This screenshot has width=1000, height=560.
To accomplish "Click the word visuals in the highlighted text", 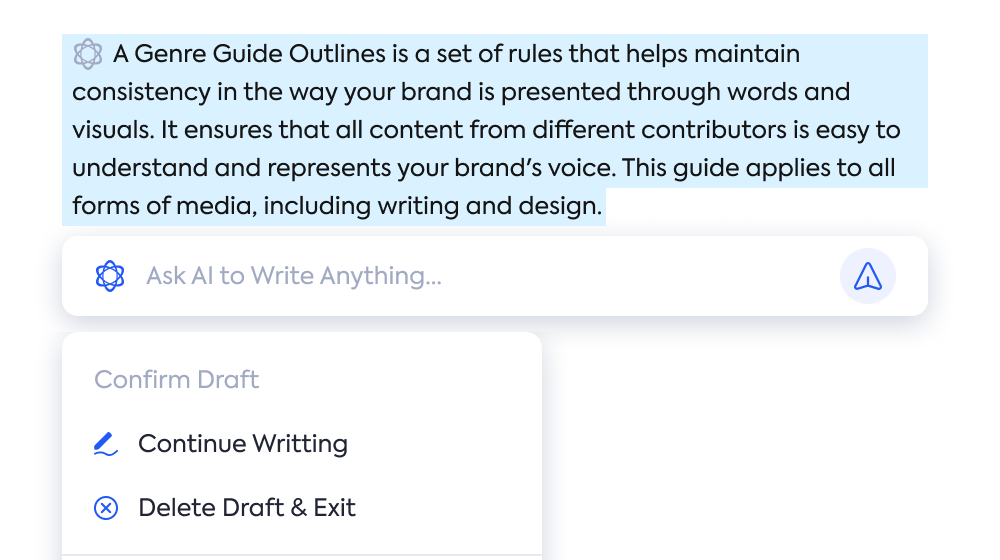I will pyautogui.click(x=113, y=130).
